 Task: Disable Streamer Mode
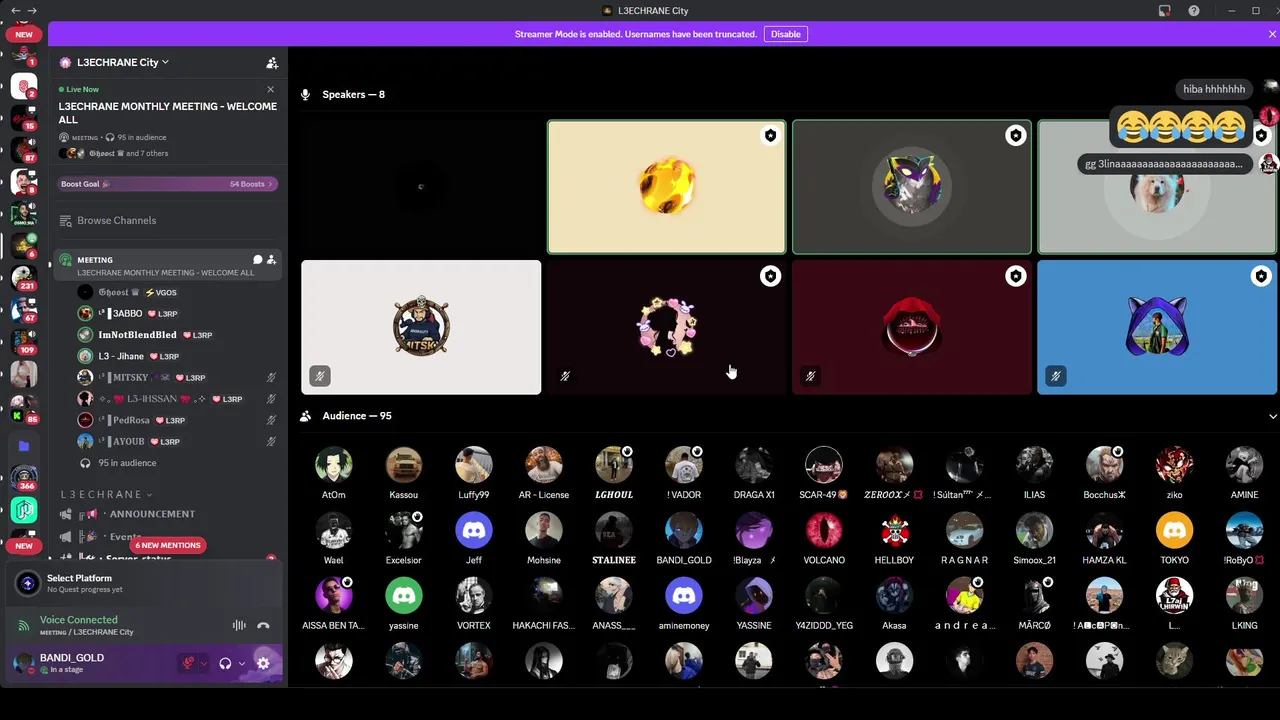785,34
